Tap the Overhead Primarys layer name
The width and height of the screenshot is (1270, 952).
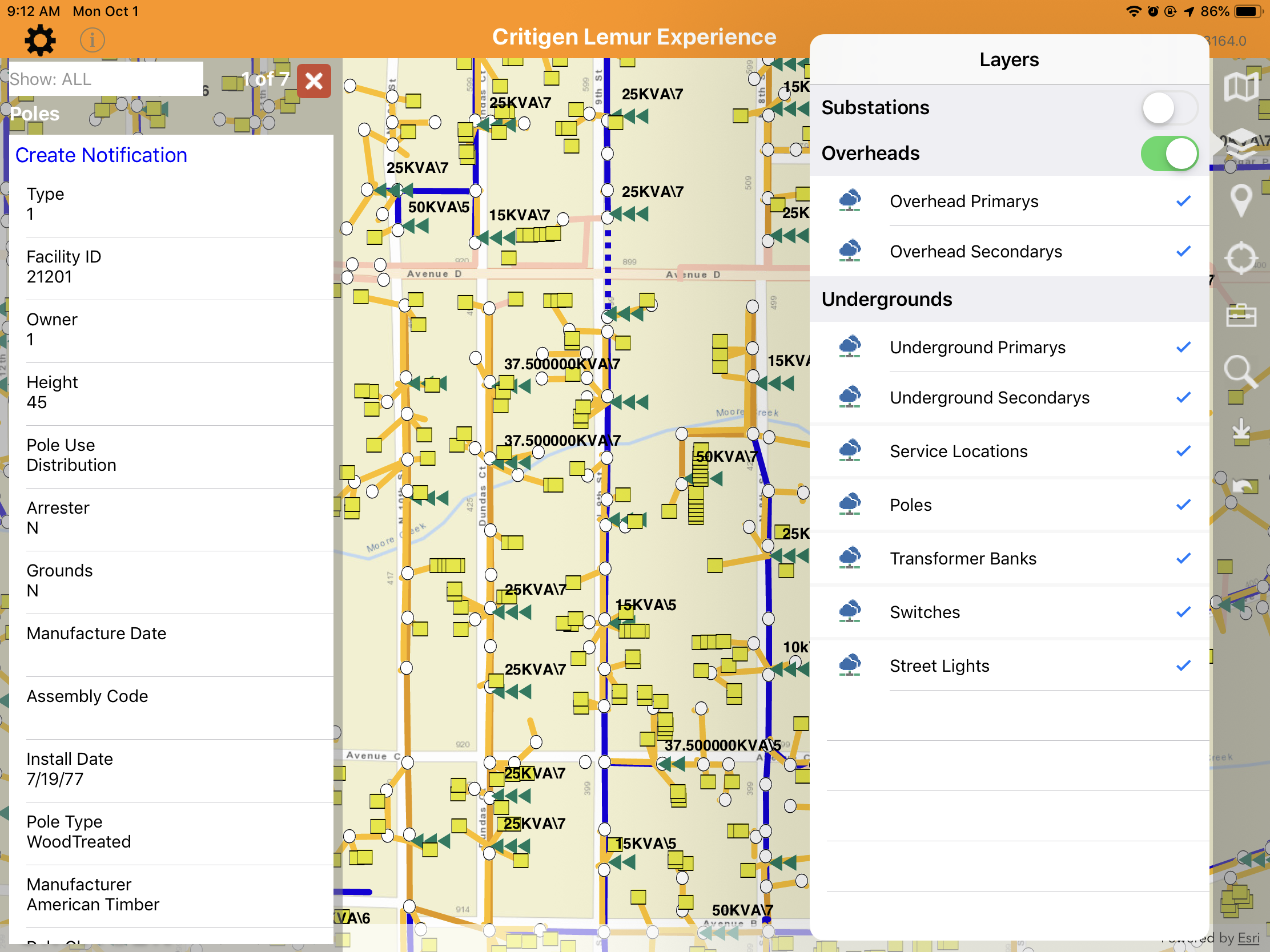coord(964,201)
